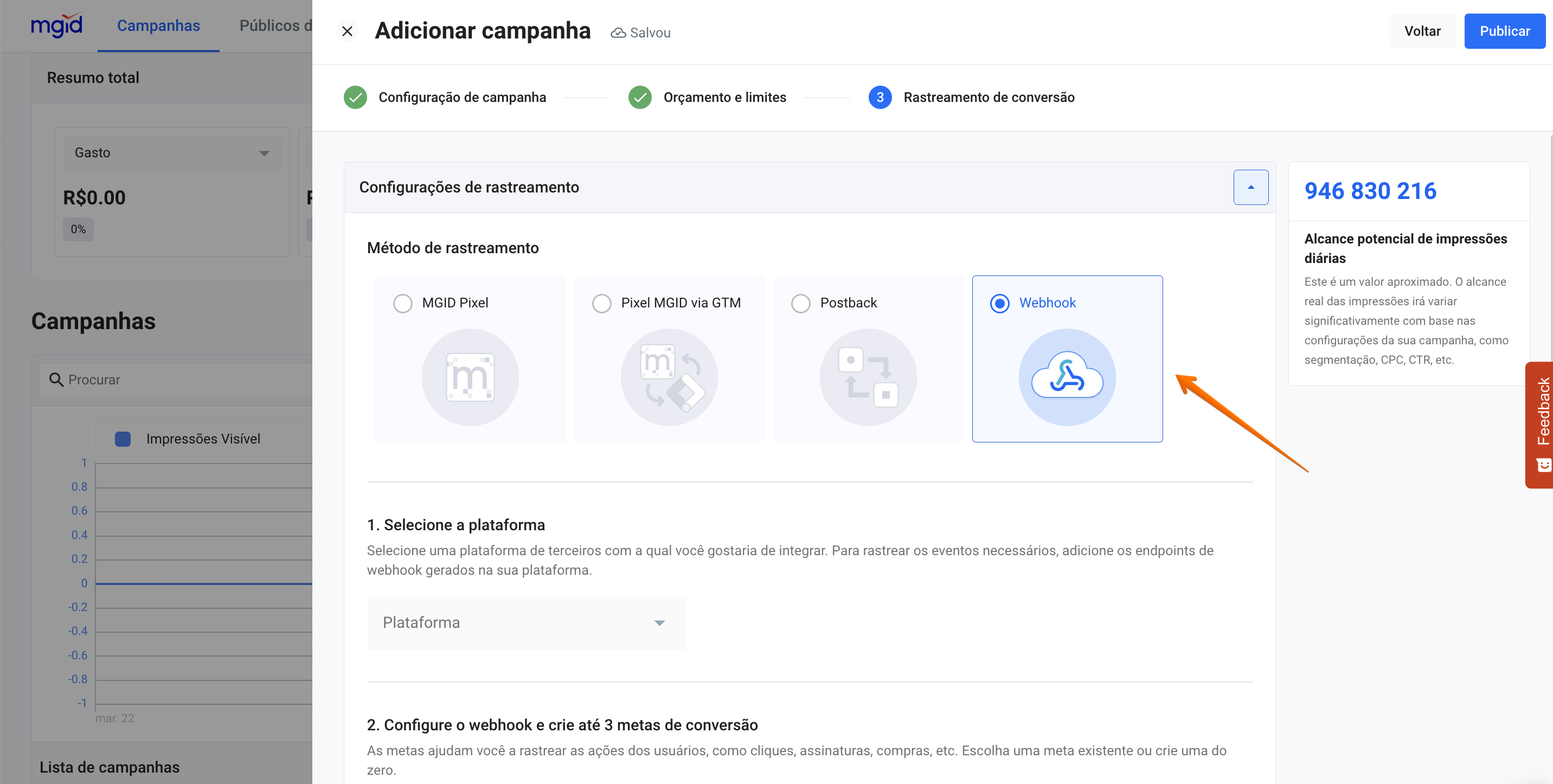The image size is (1553, 784).
Task: Click the Impressões Visível blue legend swatch
Action: [123, 439]
